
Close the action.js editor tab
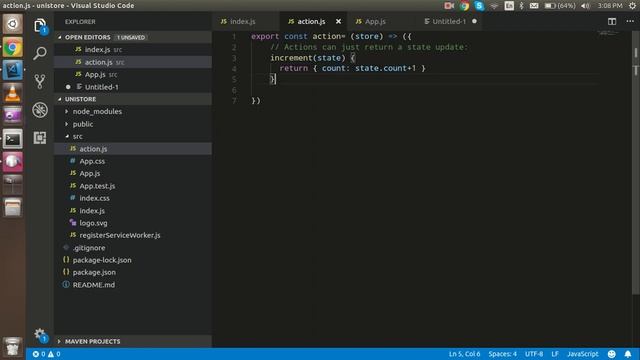tap(338, 21)
